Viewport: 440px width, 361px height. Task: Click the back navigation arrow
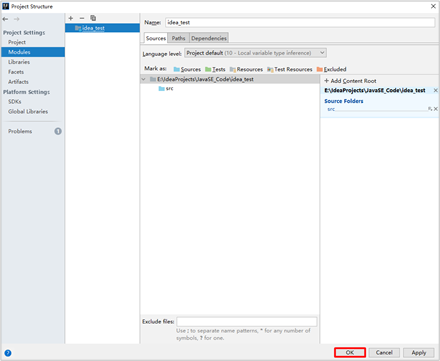[5, 19]
